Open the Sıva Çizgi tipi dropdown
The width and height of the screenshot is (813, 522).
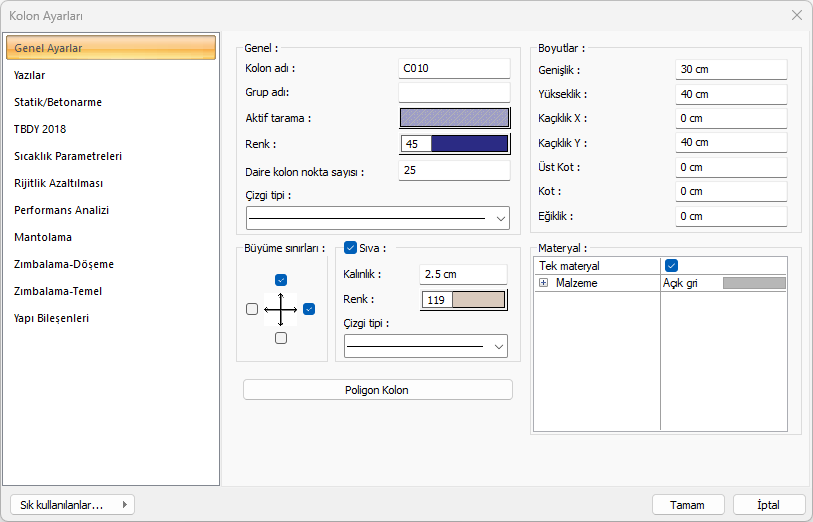pyautogui.click(x=426, y=346)
